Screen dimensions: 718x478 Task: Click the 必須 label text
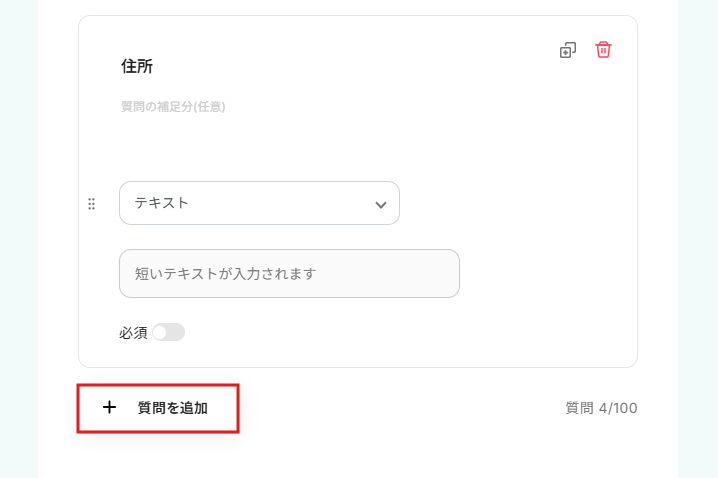pos(133,332)
